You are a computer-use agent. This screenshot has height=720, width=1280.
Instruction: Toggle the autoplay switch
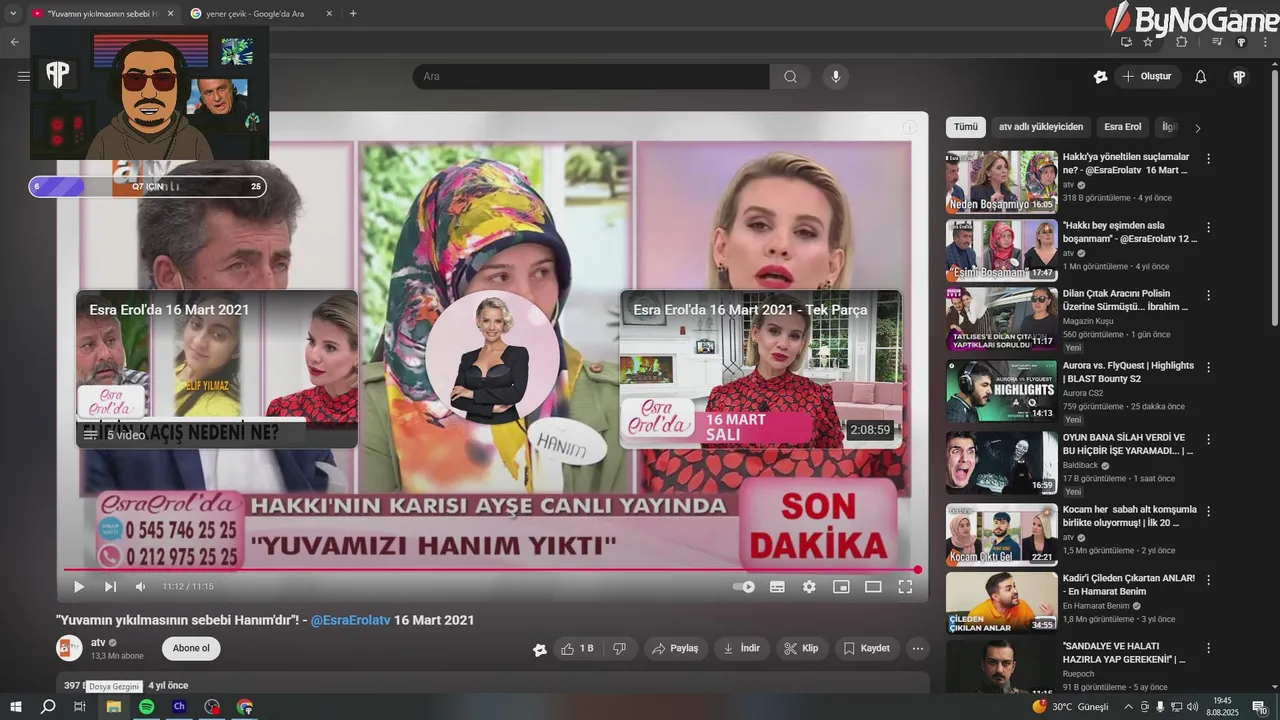click(x=744, y=587)
